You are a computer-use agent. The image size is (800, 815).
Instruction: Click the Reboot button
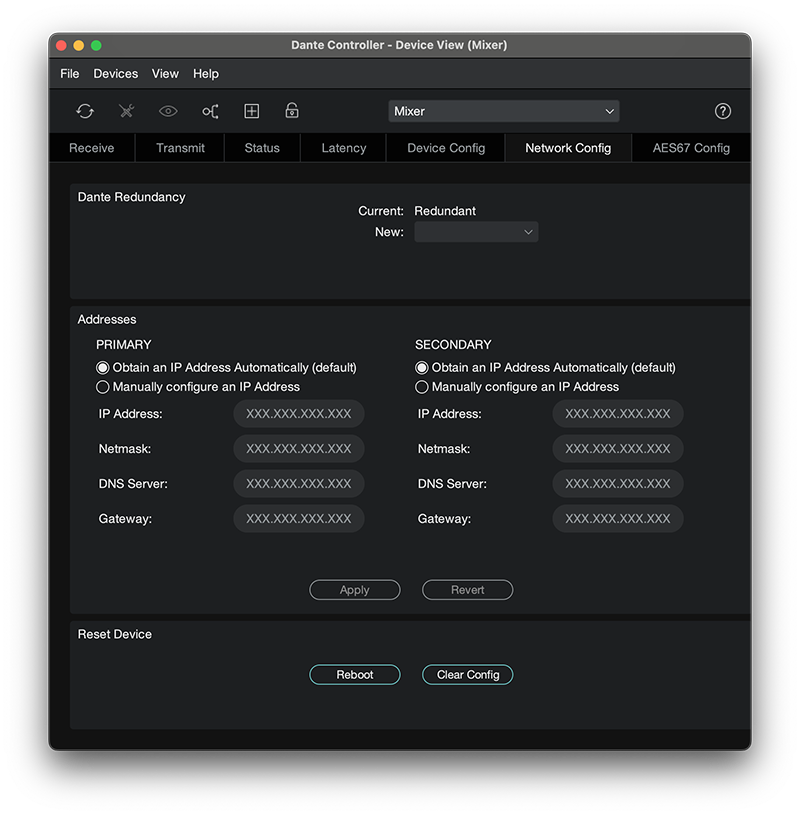(x=355, y=675)
